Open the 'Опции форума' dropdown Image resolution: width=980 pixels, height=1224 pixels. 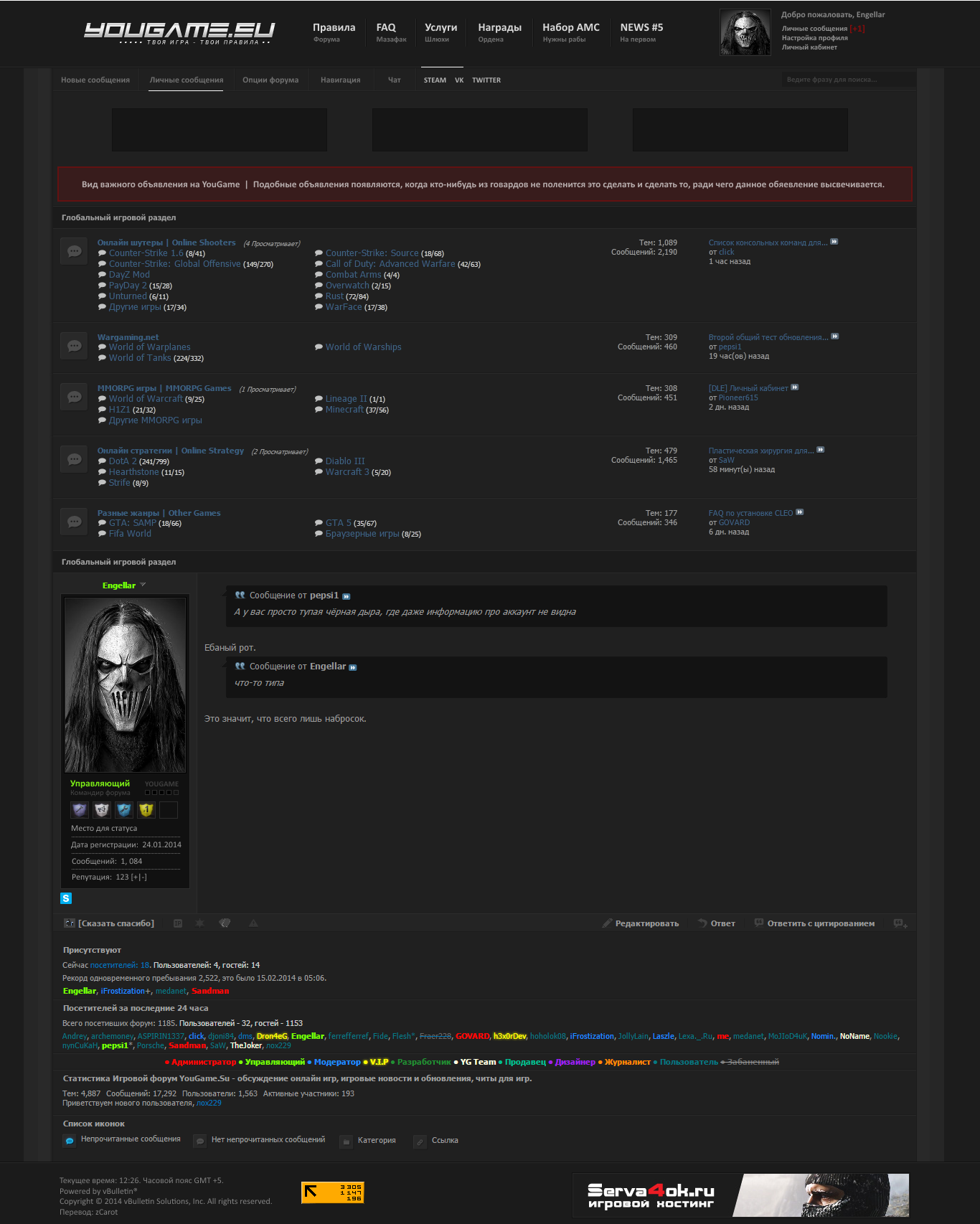point(270,80)
